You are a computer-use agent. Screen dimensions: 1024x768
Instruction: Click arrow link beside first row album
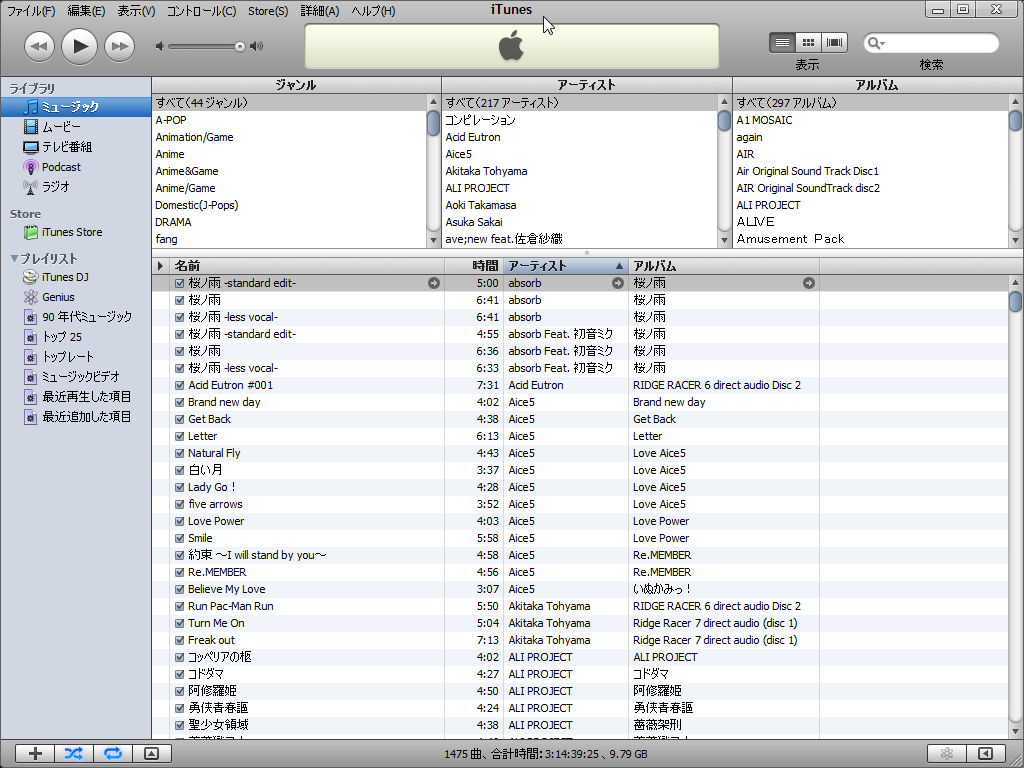click(x=808, y=283)
